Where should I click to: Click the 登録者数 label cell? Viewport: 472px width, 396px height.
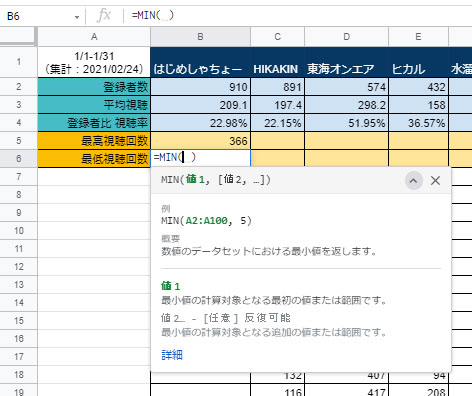(94, 87)
